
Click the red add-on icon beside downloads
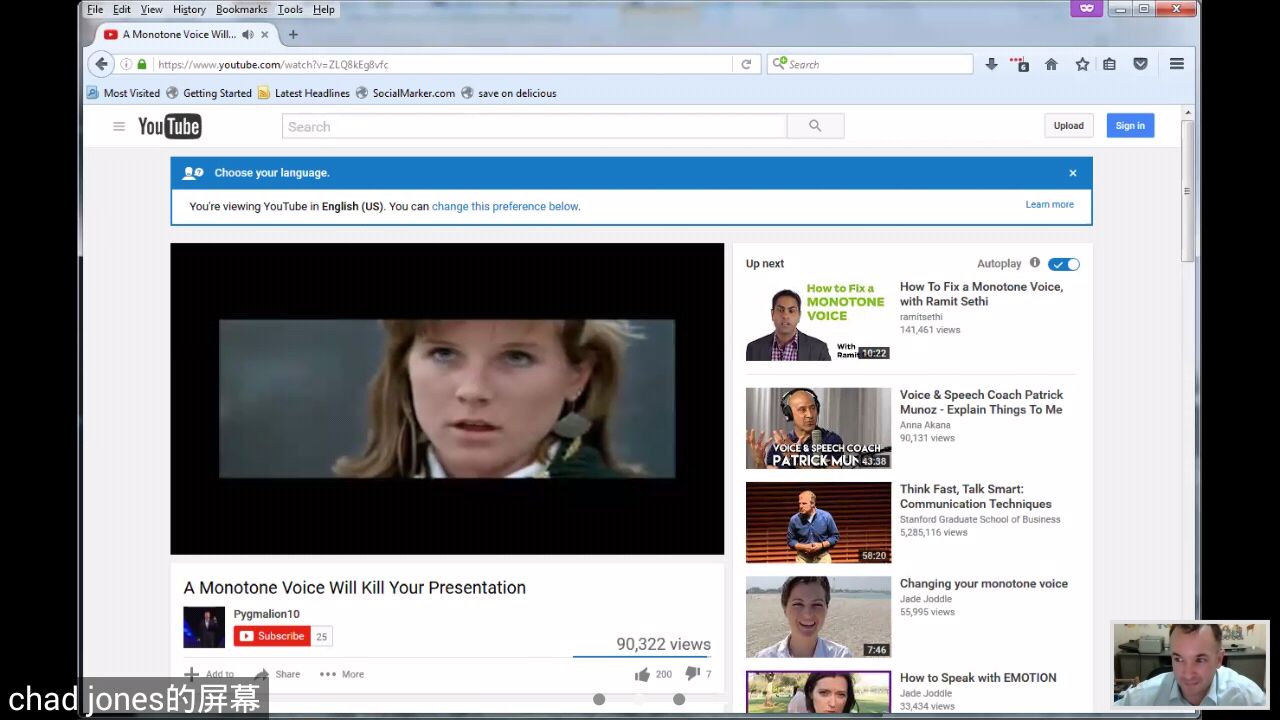point(1019,64)
